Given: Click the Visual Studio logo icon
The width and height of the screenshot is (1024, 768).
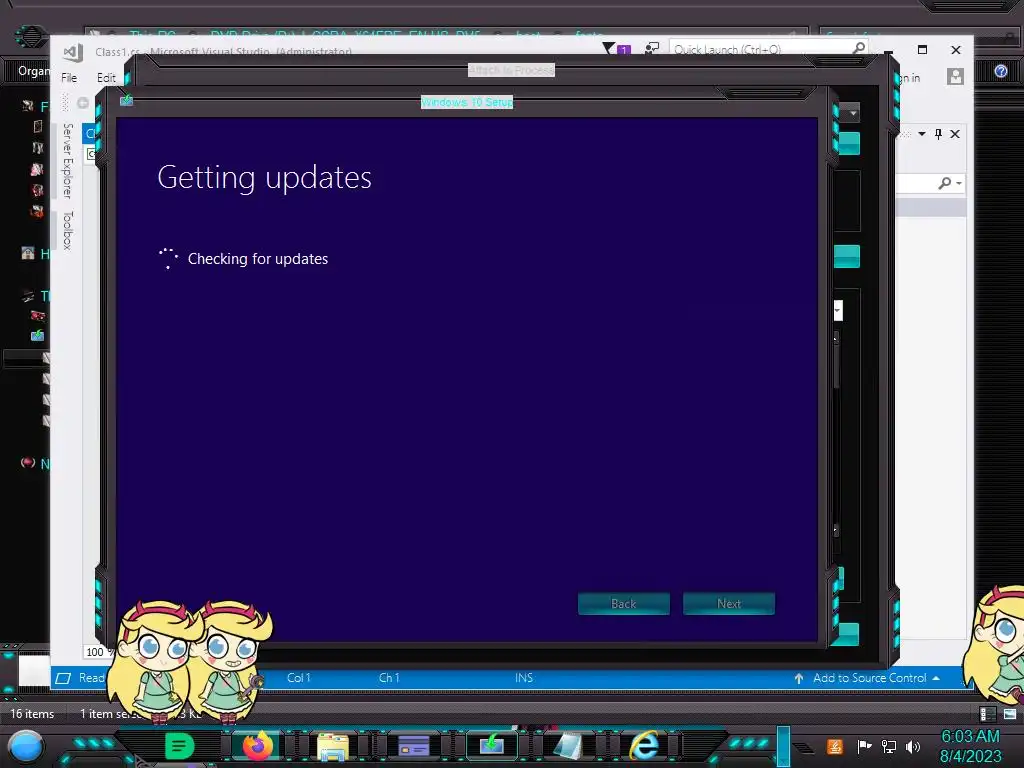Looking at the screenshot, I should [x=73, y=52].
